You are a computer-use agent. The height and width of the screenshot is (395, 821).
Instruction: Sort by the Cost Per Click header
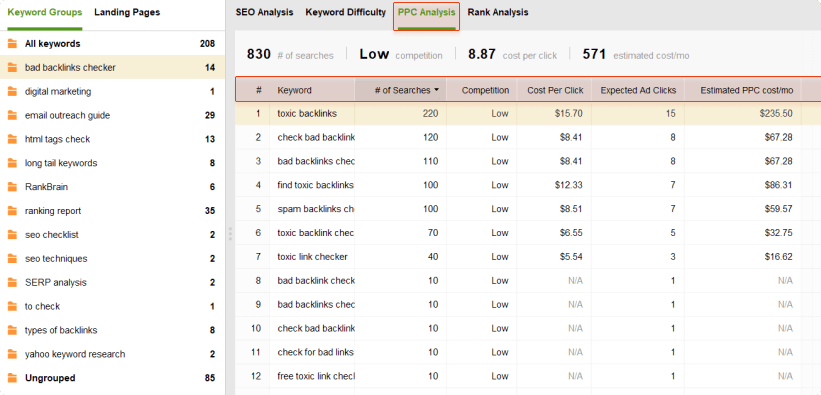coord(555,90)
